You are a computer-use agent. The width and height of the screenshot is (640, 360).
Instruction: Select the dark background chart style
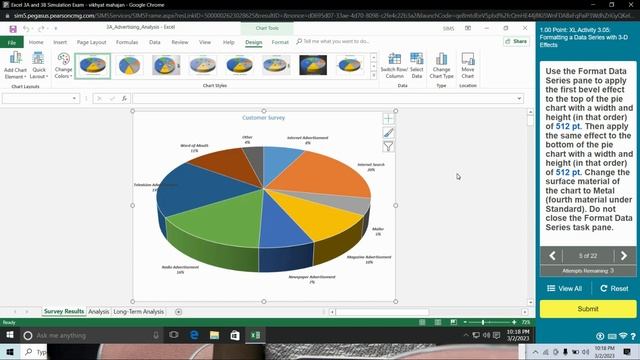(x=313, y=65)
